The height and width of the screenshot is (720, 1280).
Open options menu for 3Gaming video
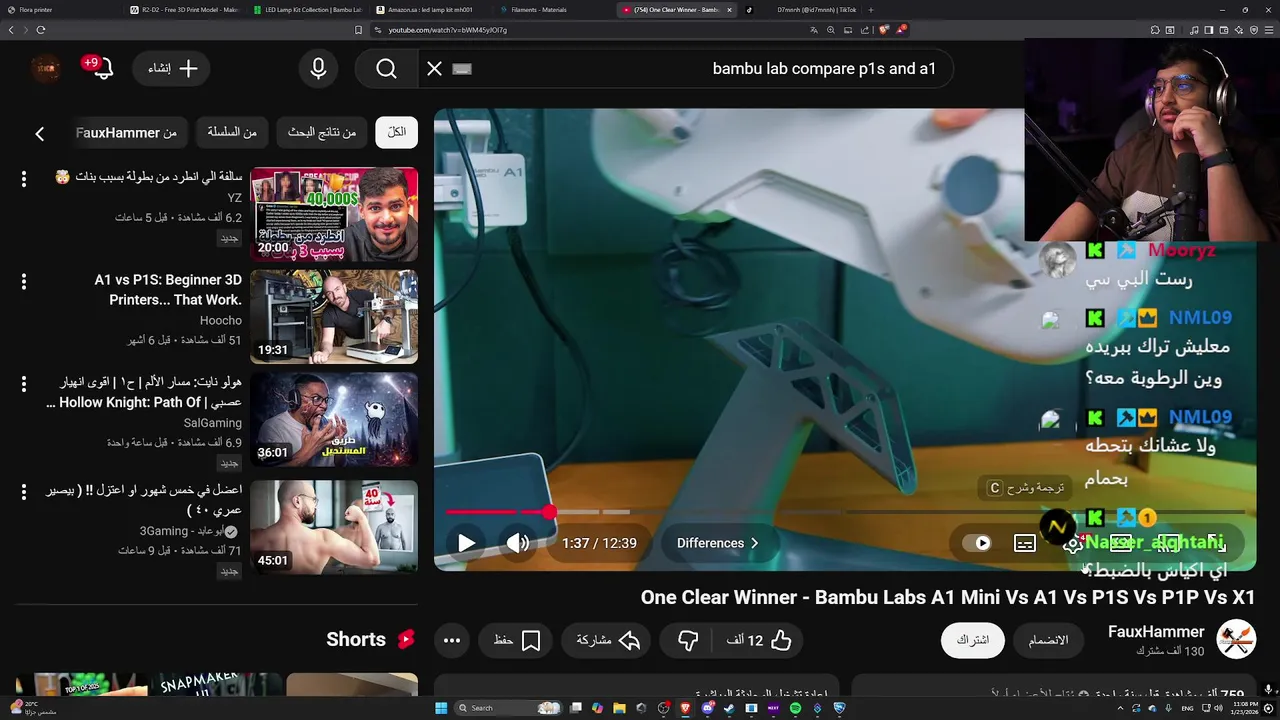pos(24,492)
